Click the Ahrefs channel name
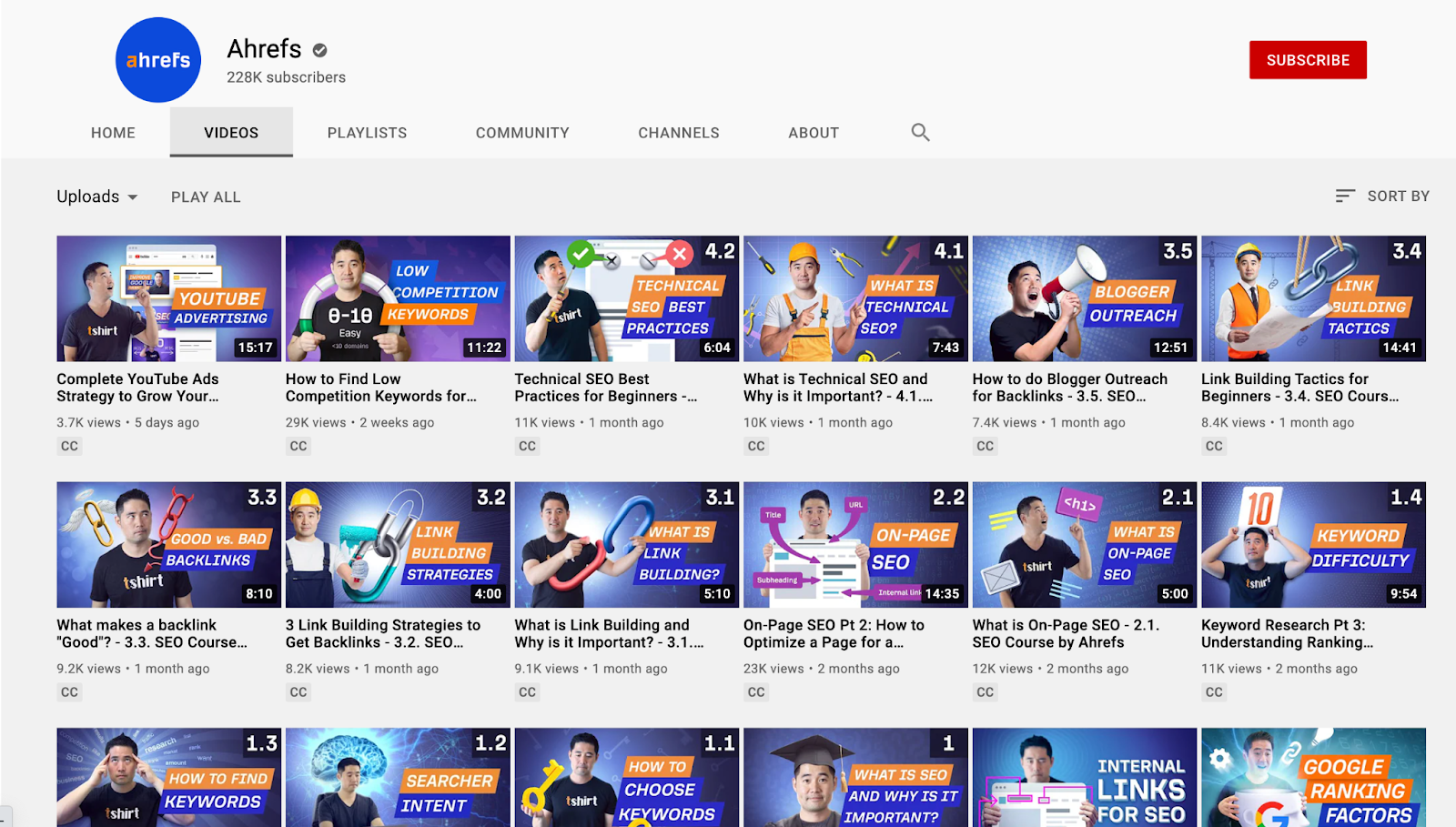The width and height of the screenshot is (1456, 827). tap(264, 48)
